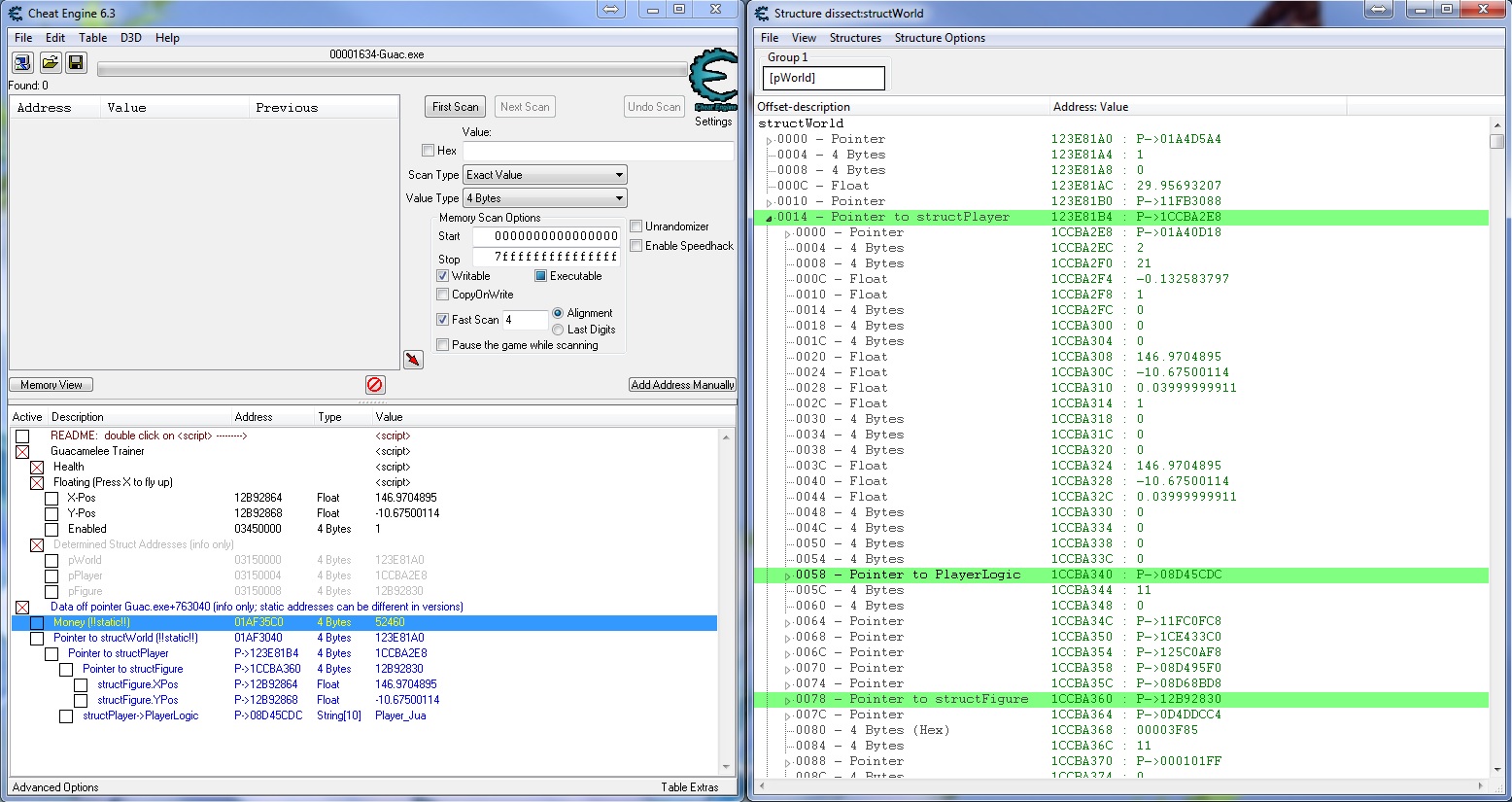Click Cheat Engine title bar icon
1512x802 pixels.
point(15,13)
